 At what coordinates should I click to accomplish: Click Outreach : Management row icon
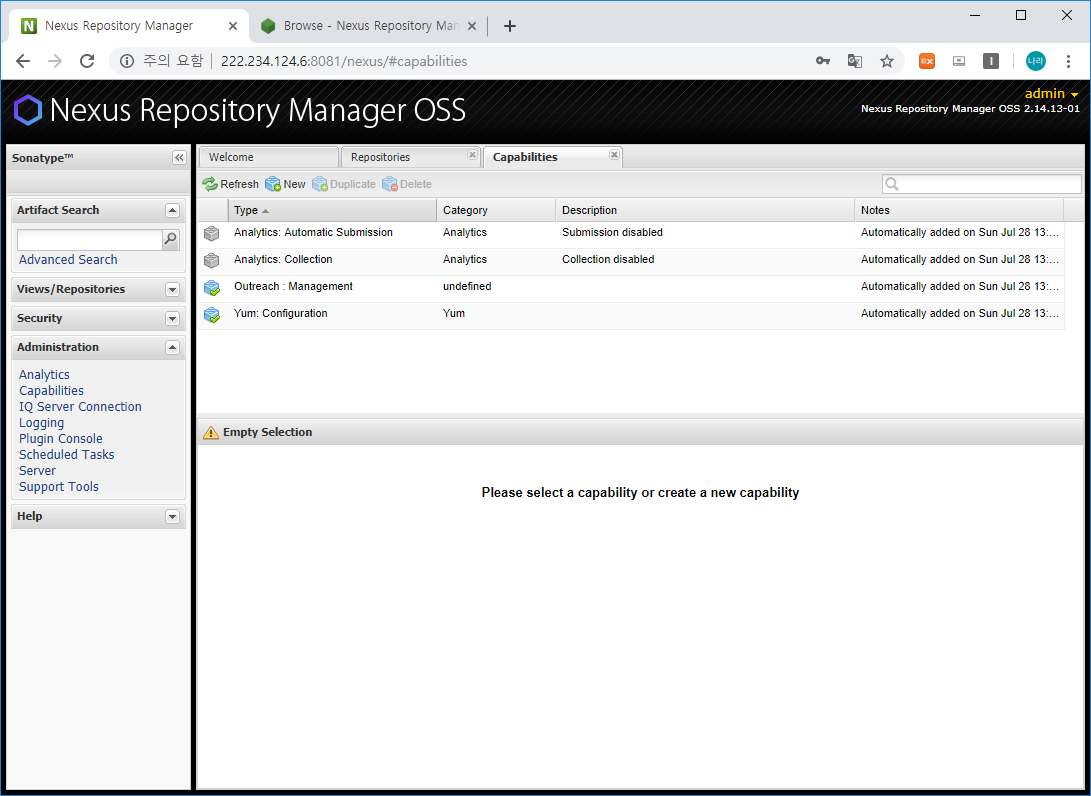[x=212, y=287]
